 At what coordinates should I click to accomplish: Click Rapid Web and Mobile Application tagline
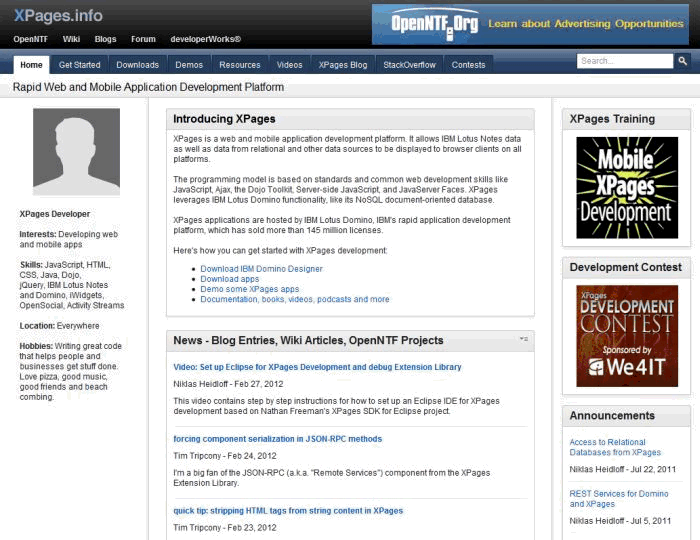tap(148, 87)
